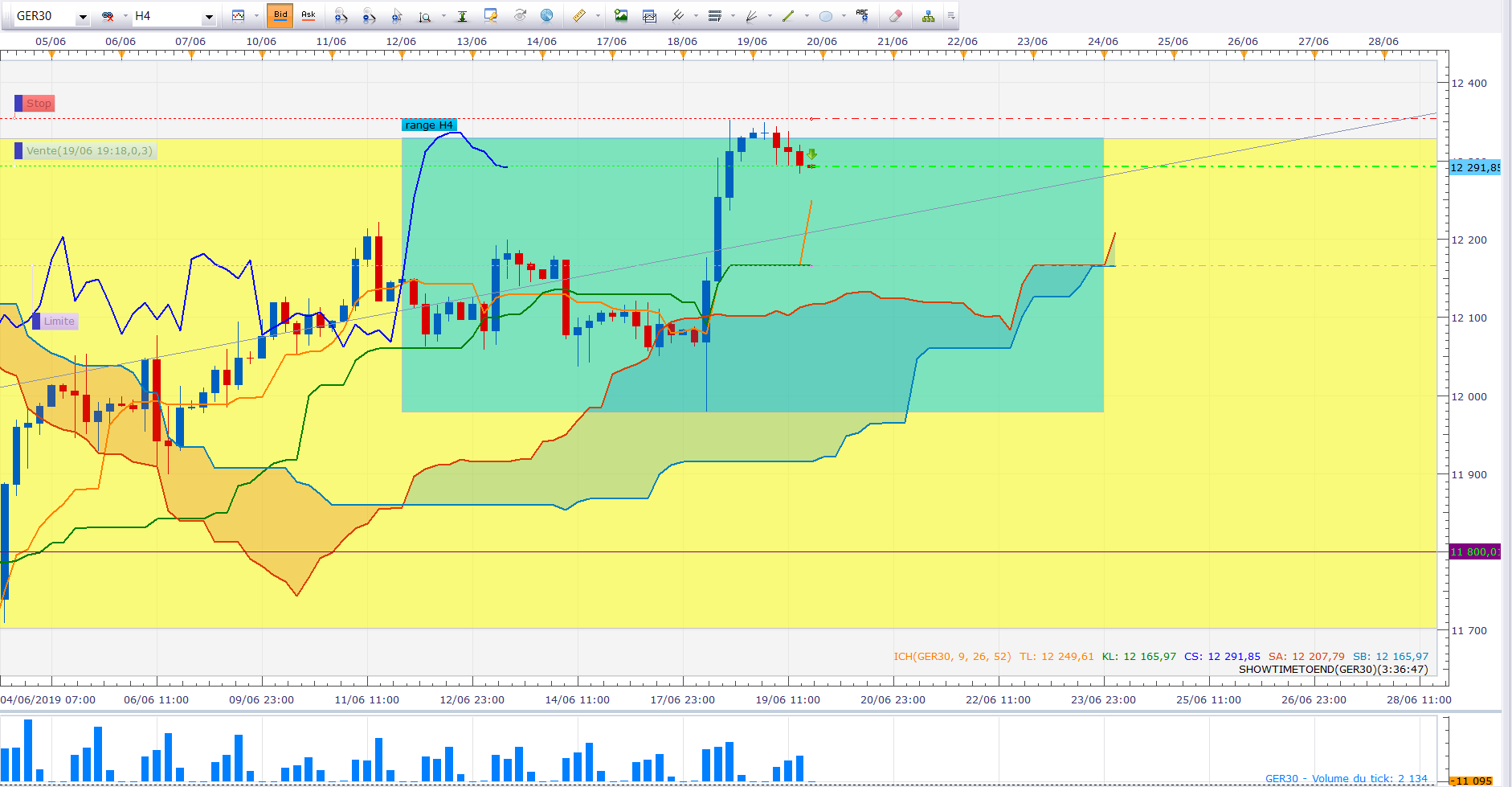The image size is (1512, 787).
Task: Expand the indicator dropdown arrow
Action: (696, 16)
